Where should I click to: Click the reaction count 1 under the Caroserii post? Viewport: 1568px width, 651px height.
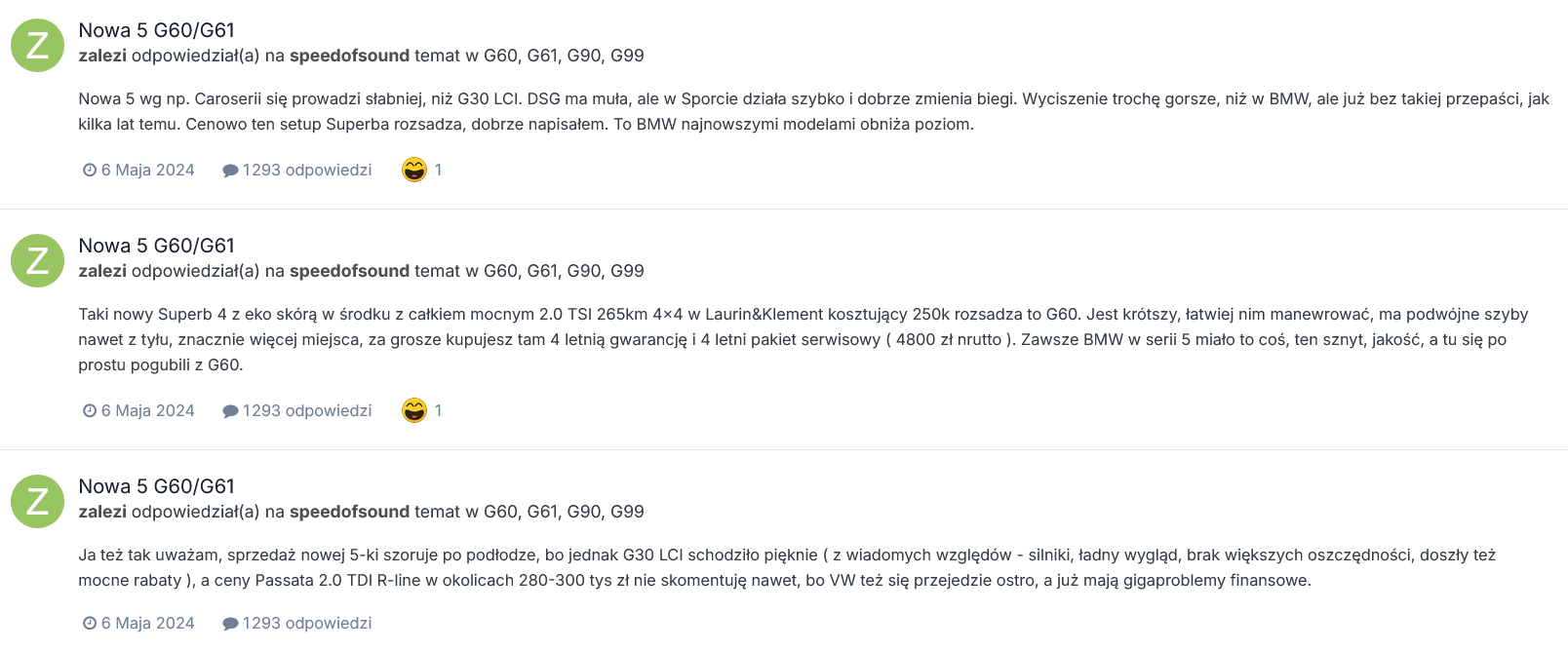[x=438, y=170]
